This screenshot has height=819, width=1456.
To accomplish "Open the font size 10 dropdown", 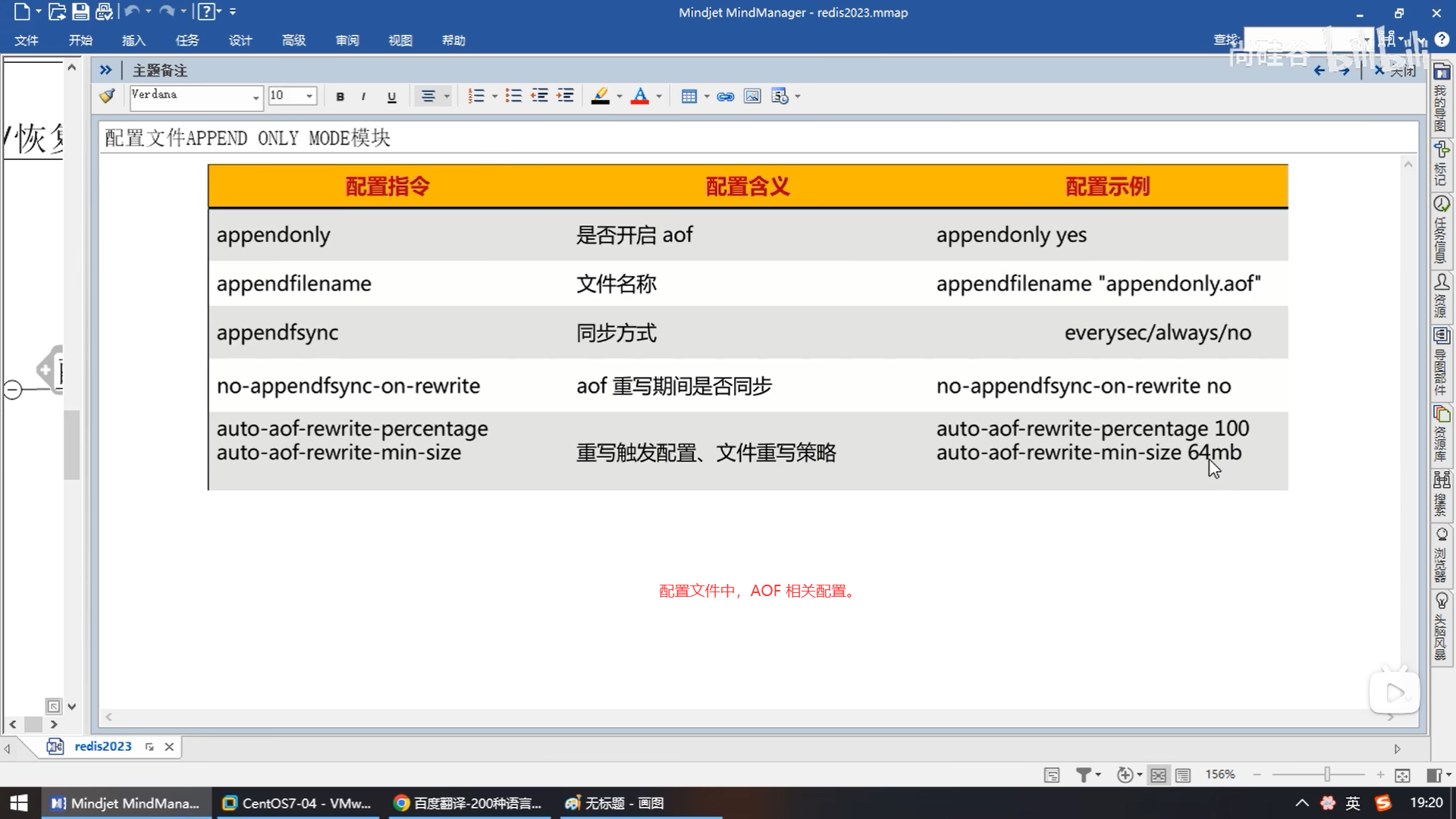I will (x=309, y=96).
